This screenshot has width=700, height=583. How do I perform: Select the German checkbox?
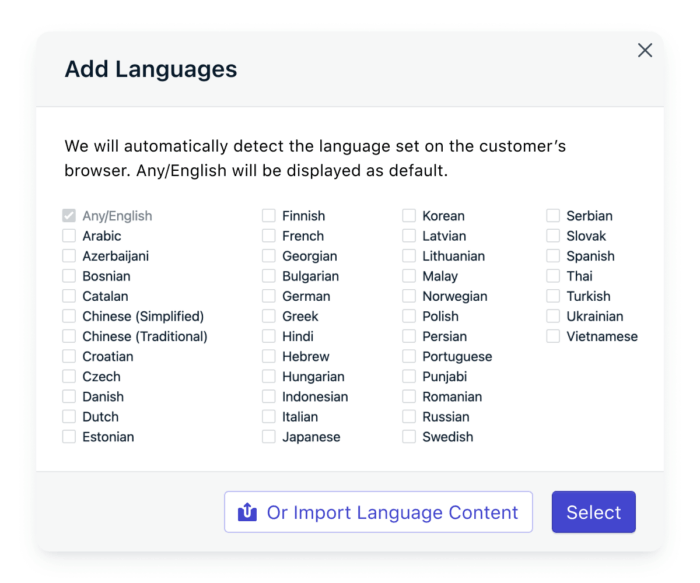click(x=269, y=296)
